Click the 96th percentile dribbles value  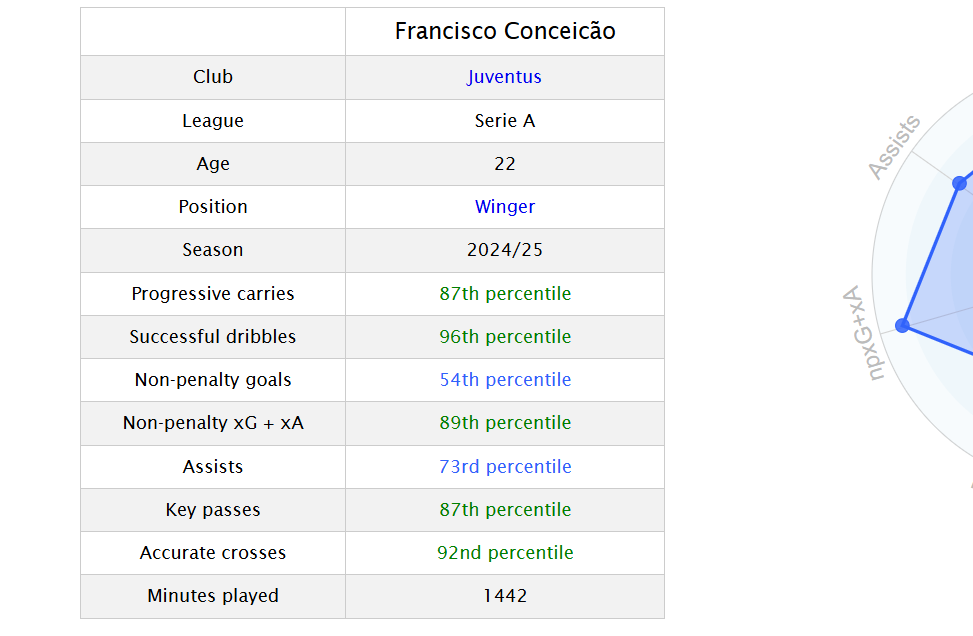(x=504, y=337)
